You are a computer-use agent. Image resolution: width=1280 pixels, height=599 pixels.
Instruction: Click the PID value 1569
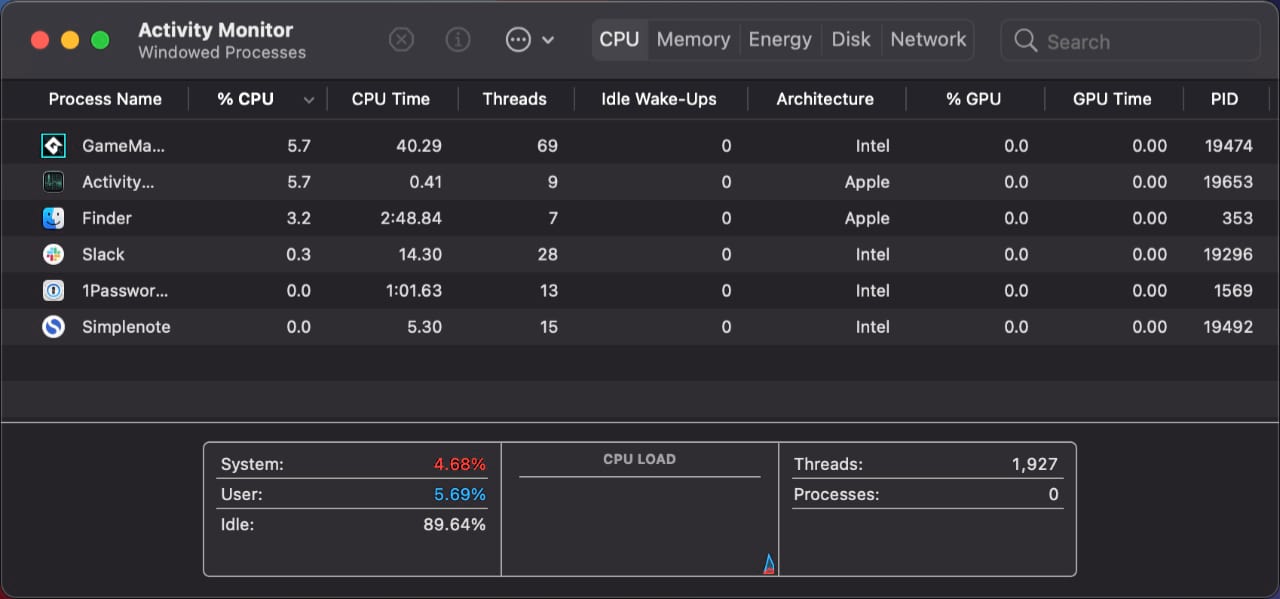(1234, 290)
